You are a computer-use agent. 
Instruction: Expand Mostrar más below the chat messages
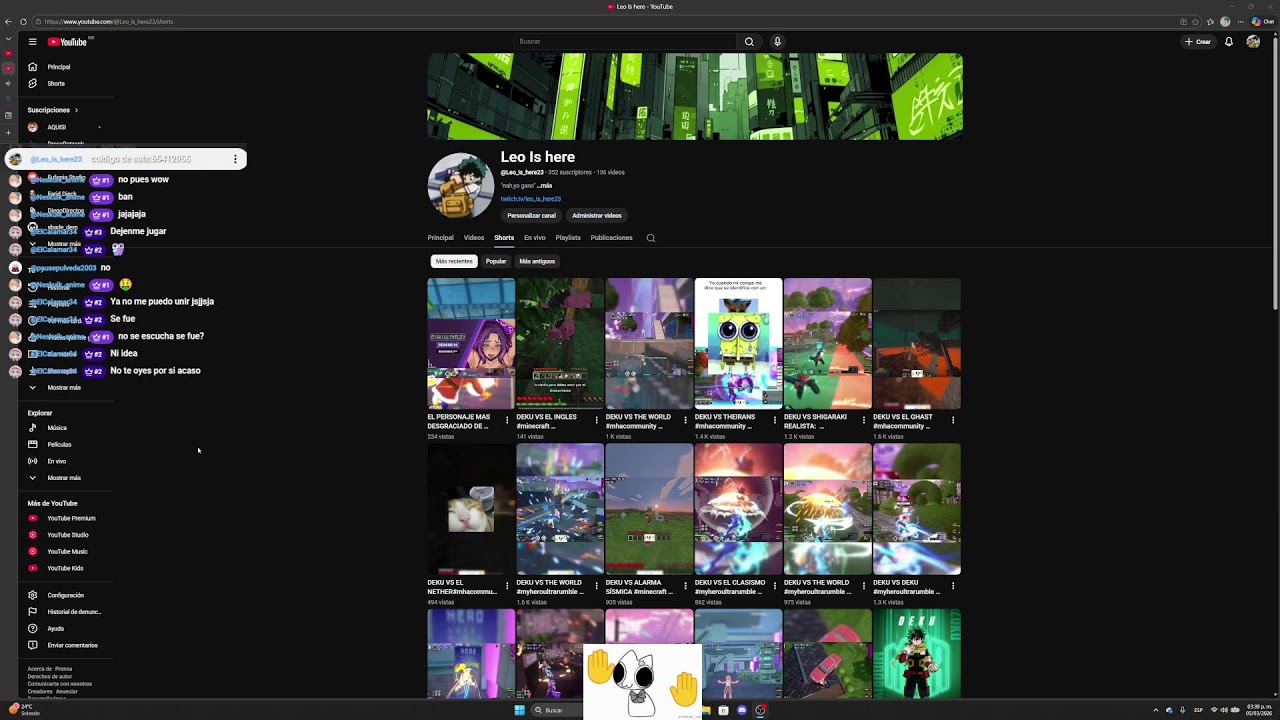point(64,388)
